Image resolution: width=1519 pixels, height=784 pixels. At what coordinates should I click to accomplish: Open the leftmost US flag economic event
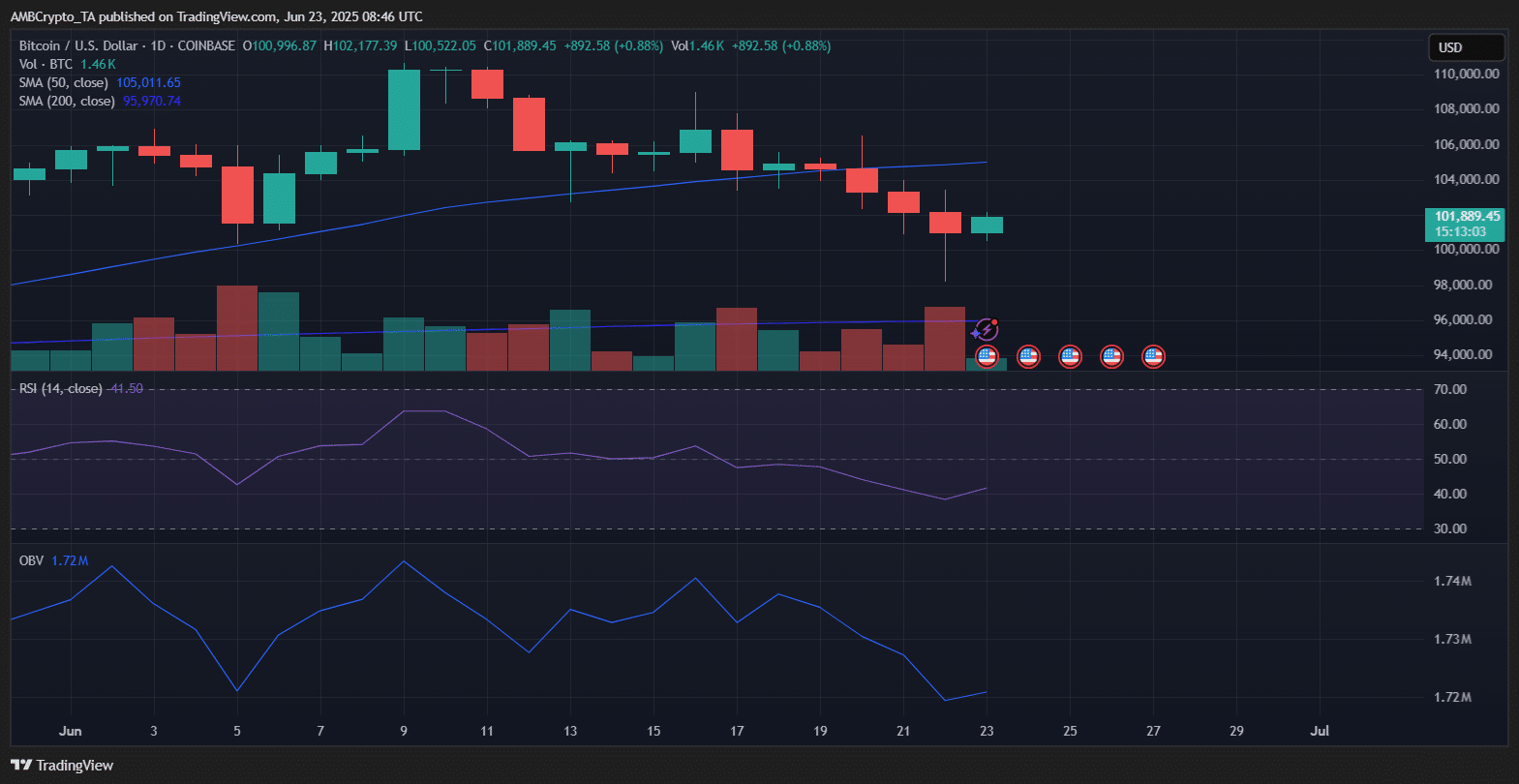[987, 357]
